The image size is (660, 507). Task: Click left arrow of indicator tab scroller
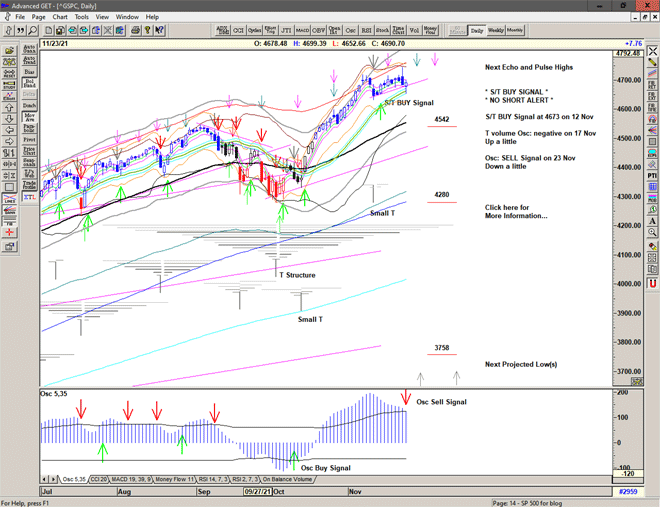[44, 481]
